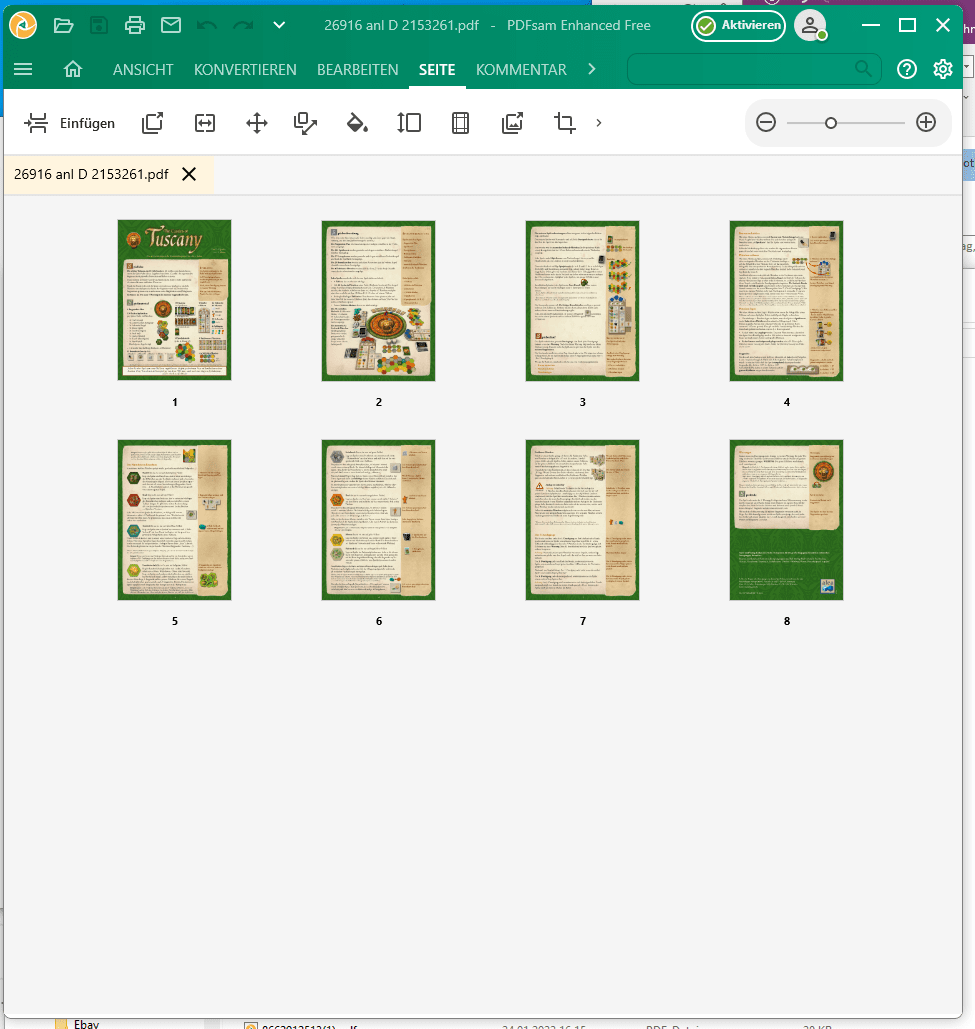
Task: Switch to the BEARBEITEN tab
Action: [358, 70]
